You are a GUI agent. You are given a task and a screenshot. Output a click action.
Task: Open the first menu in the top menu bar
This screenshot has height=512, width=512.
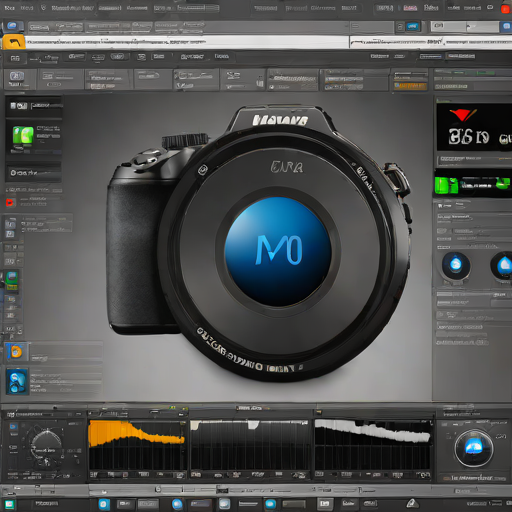tap(9, 8)
